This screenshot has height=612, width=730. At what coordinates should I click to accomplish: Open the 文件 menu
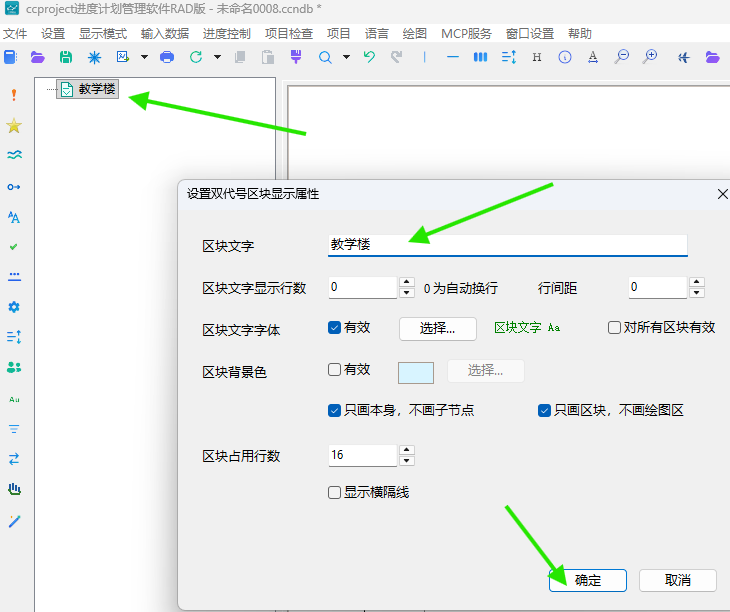[15, 34]
